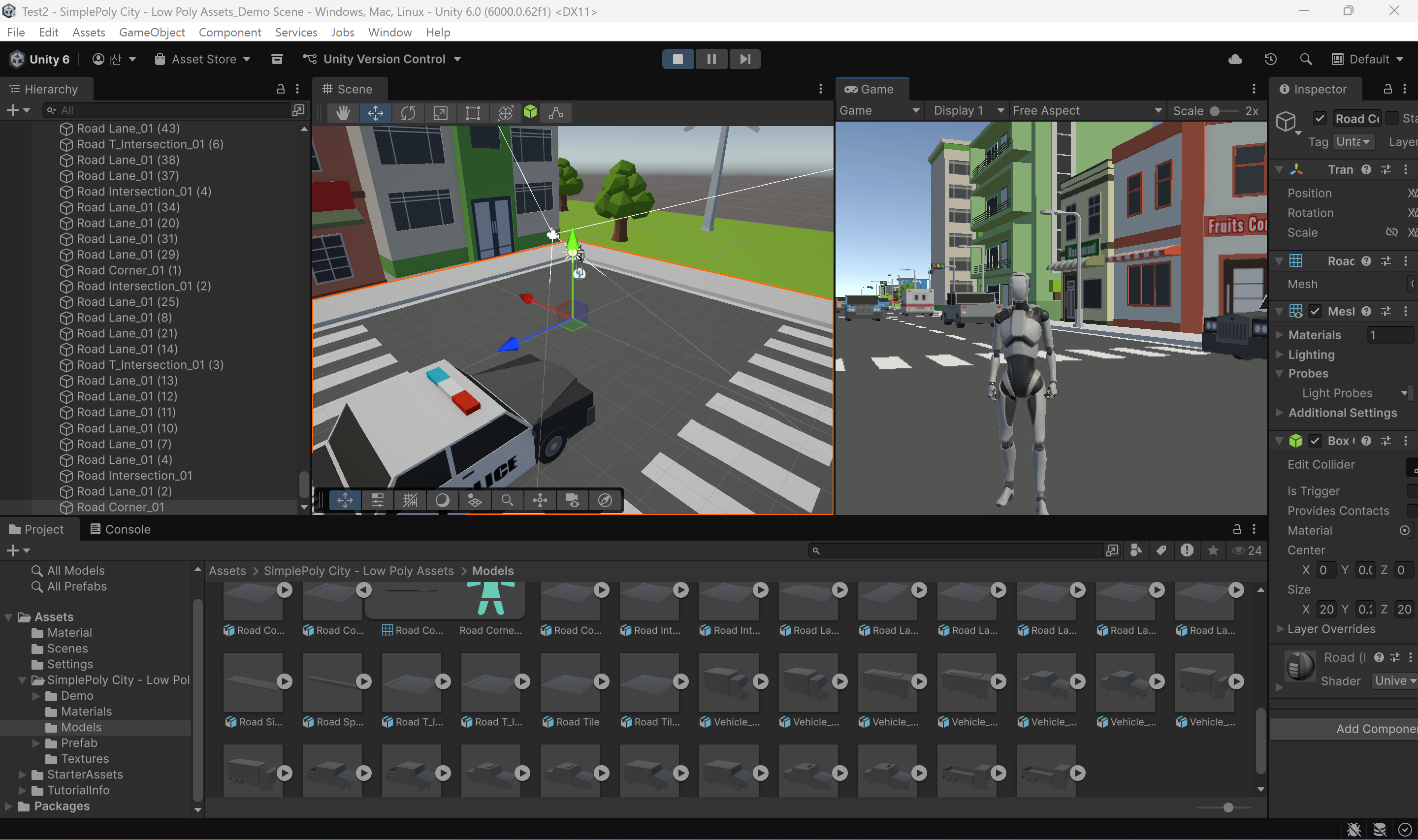Click the Pause button

(x=711, y=60)
